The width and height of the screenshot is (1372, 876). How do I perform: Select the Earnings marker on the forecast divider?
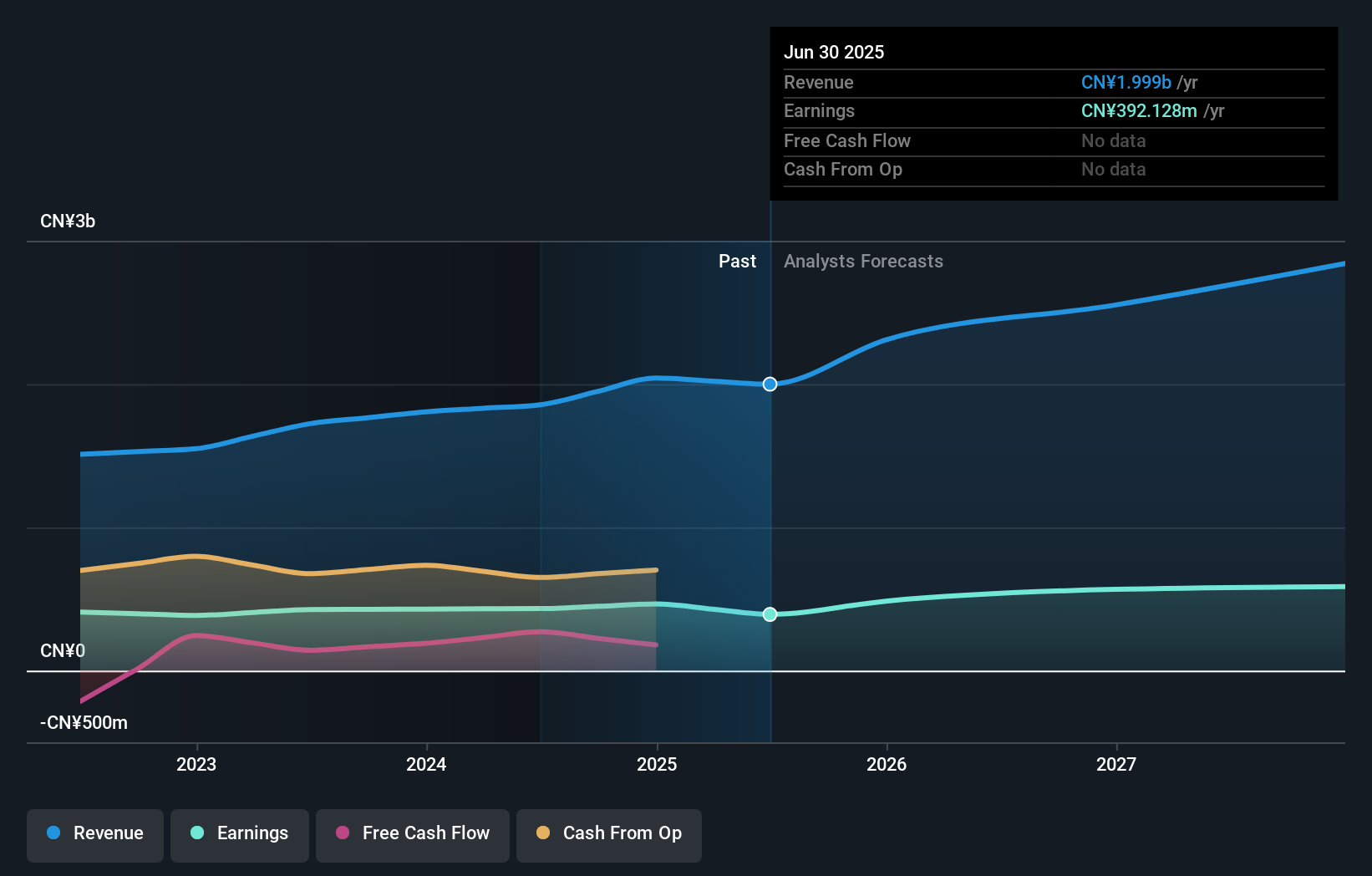[770, 614]
